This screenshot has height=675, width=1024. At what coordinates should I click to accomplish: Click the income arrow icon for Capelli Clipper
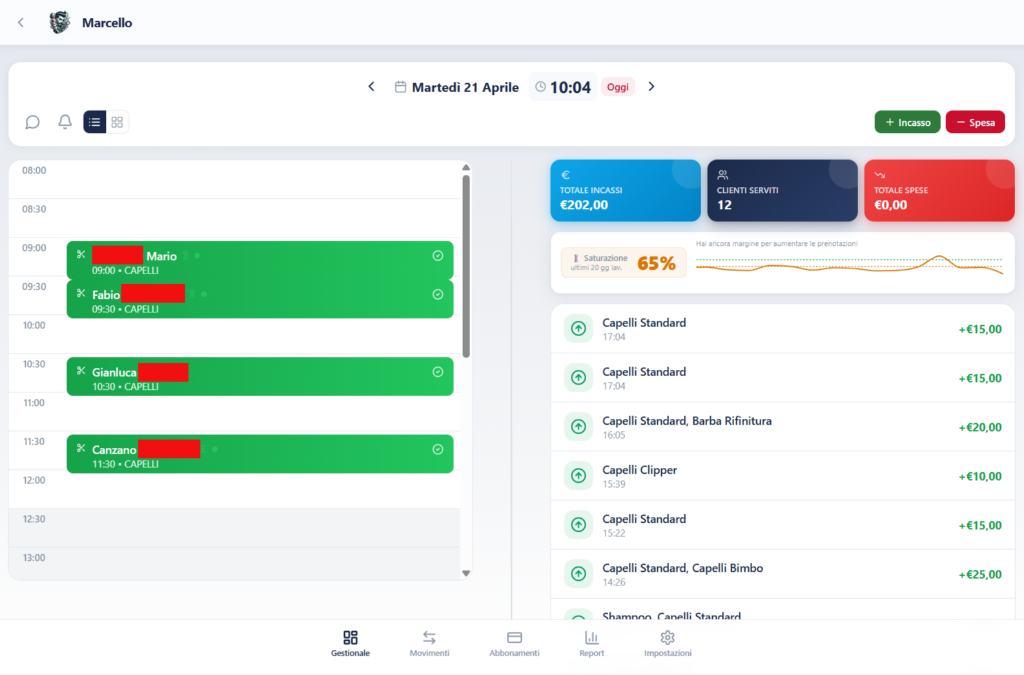(579, 476)
